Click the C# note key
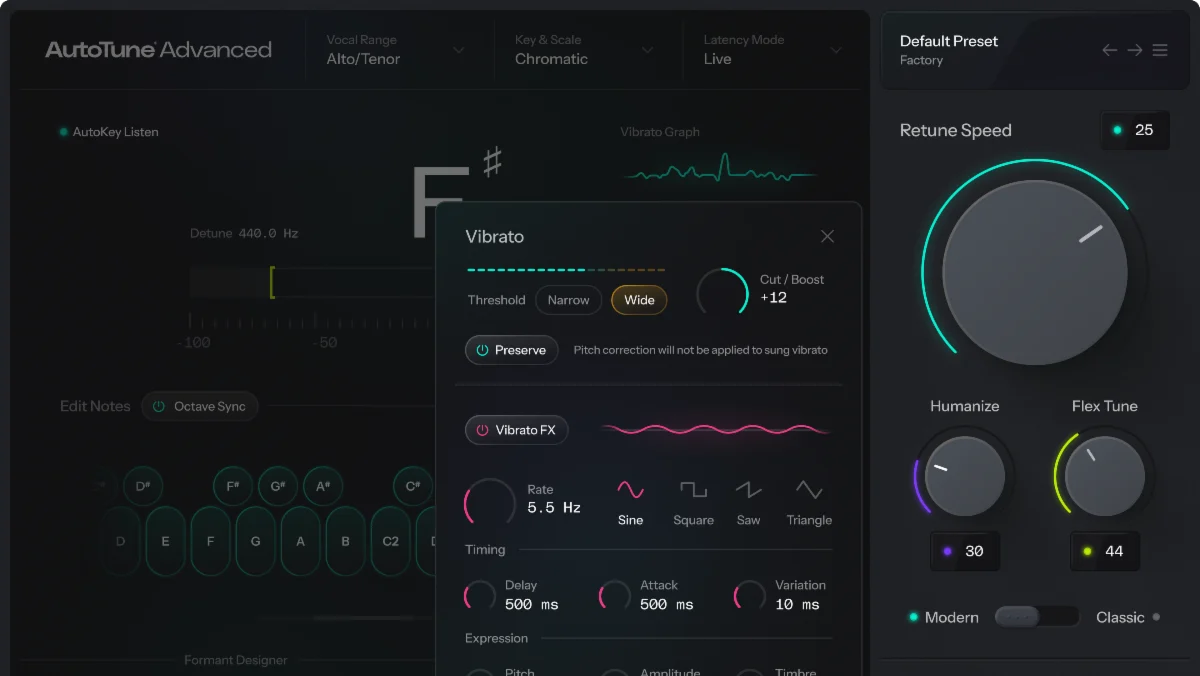The height and width of the screenshot is (676, 1200). click(413, 486)
